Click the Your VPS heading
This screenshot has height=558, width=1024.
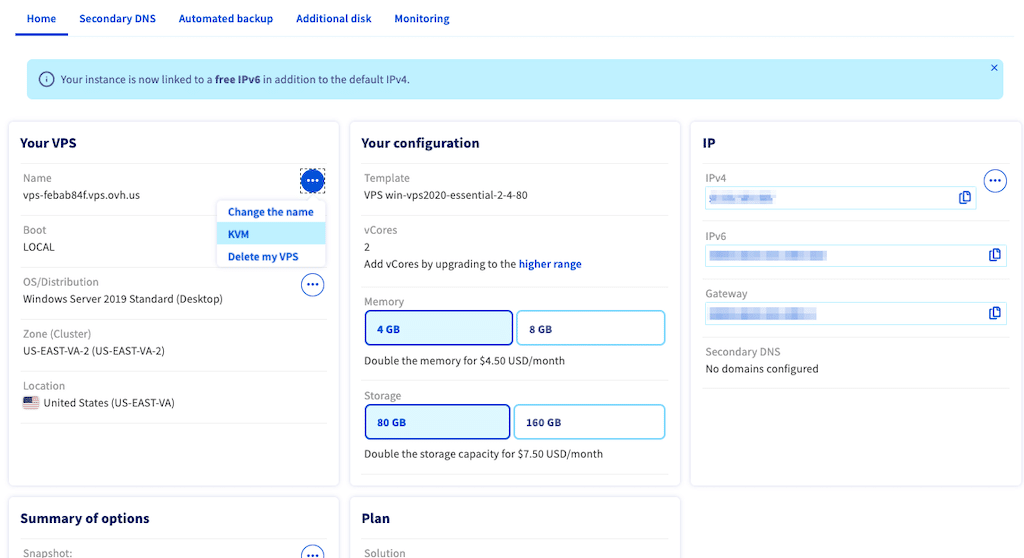click(48, 143)
